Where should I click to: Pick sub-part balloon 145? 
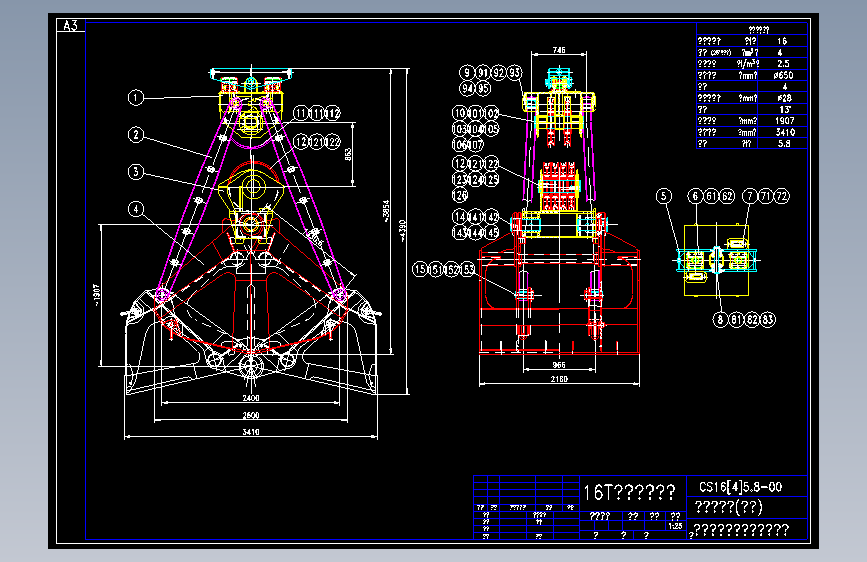pos(492,233)
